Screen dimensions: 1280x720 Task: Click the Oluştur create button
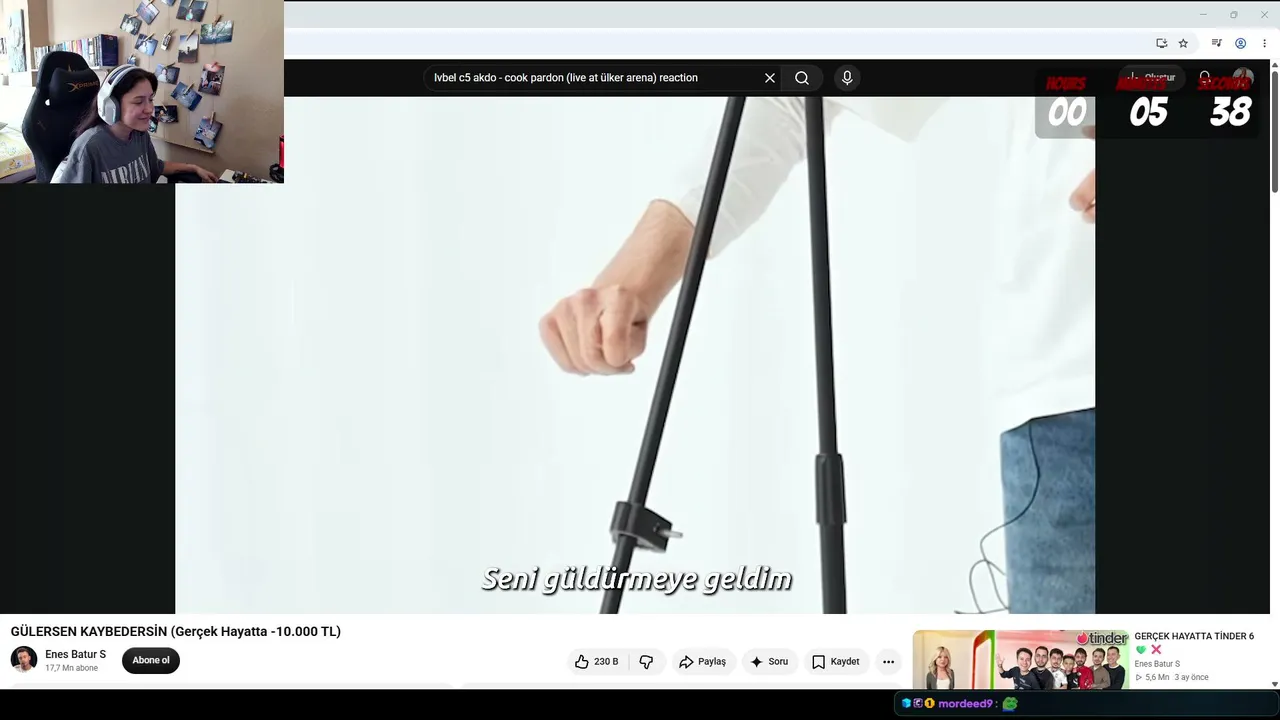click(1150, 78)
